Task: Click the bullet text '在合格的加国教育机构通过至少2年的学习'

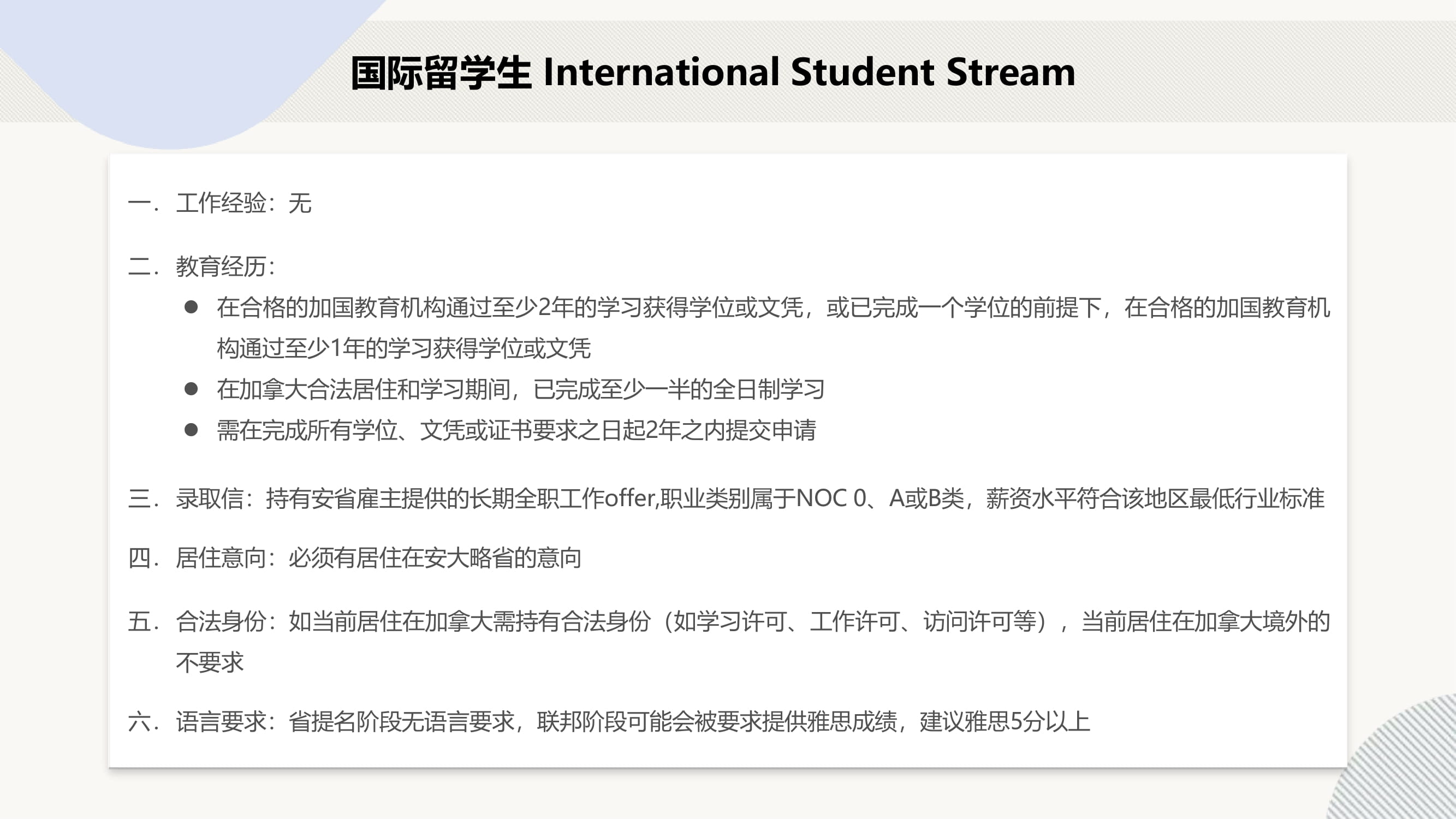Action: [x=429, y=307]
